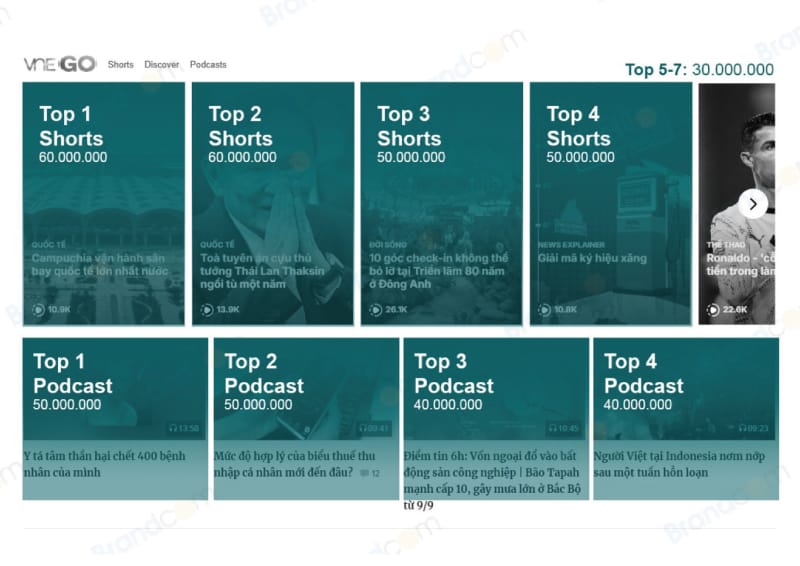The height and width of the screenshot is (566, 800).
Task: Click the VnE GO logo
Action: [60, 64]
